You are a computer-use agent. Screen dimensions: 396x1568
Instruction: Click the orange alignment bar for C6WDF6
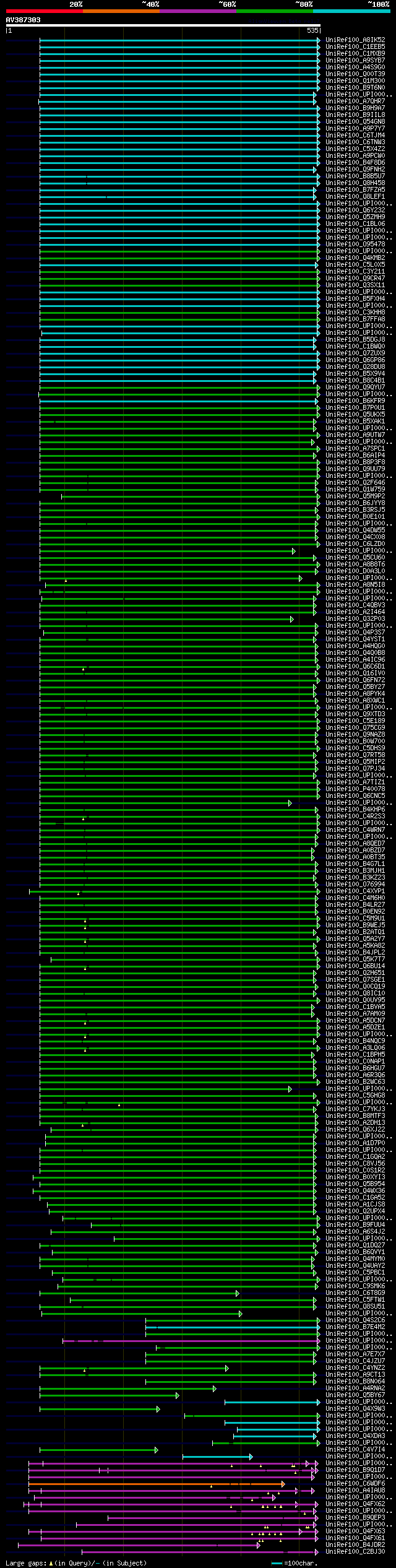point(156,1484)
